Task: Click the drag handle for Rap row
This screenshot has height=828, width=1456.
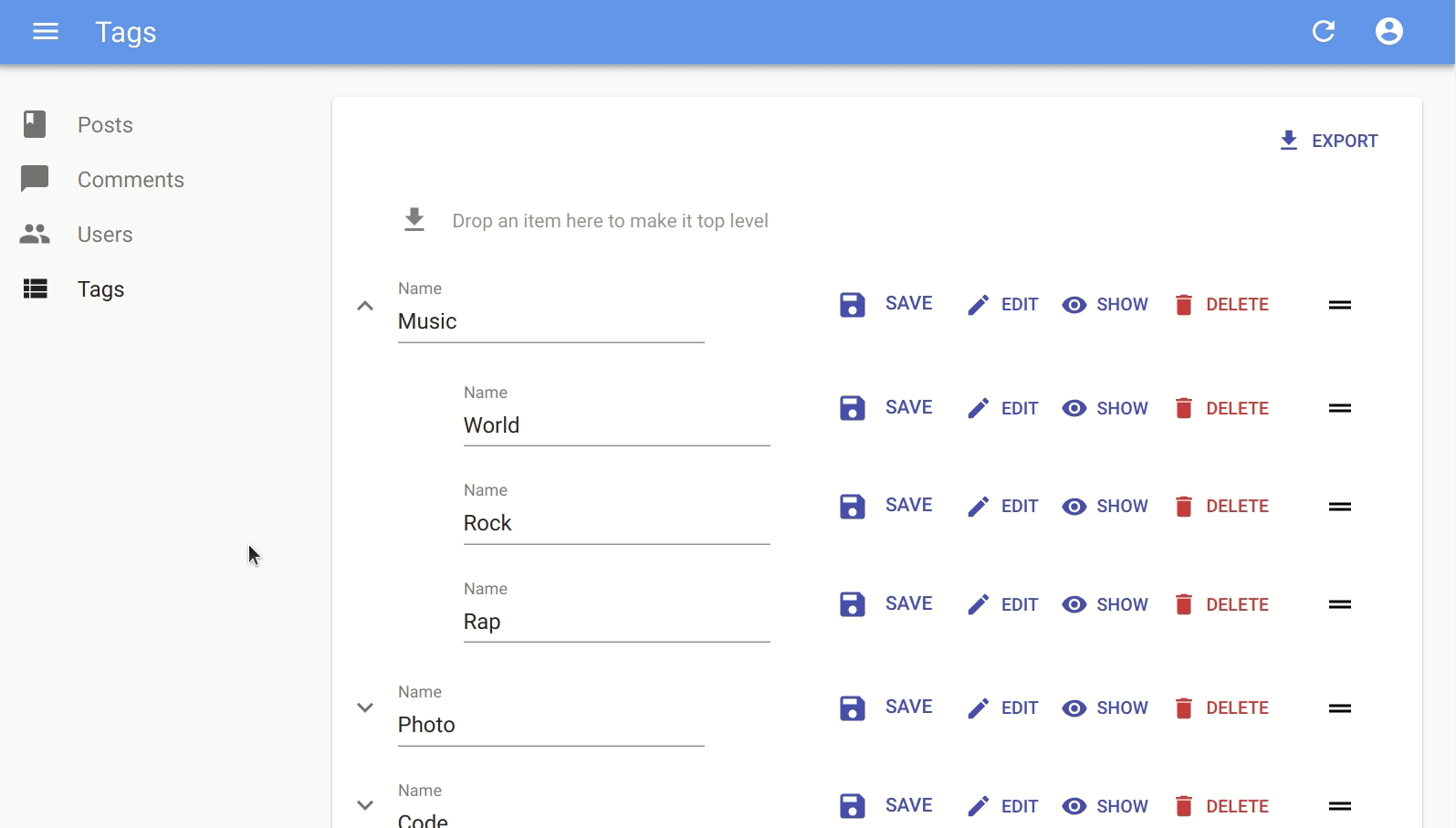Action: [1339, 604]
